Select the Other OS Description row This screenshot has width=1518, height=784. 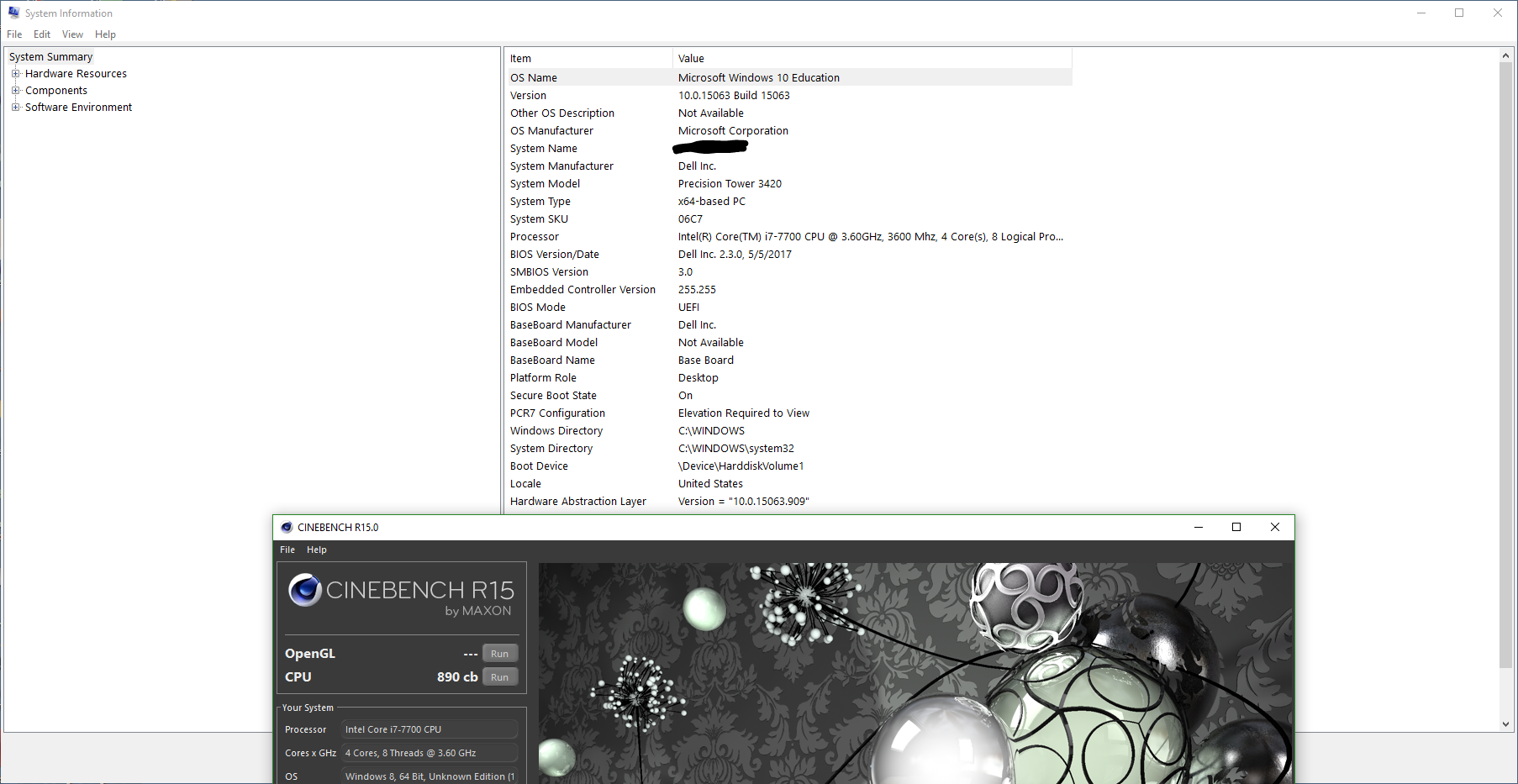point(788,113)
